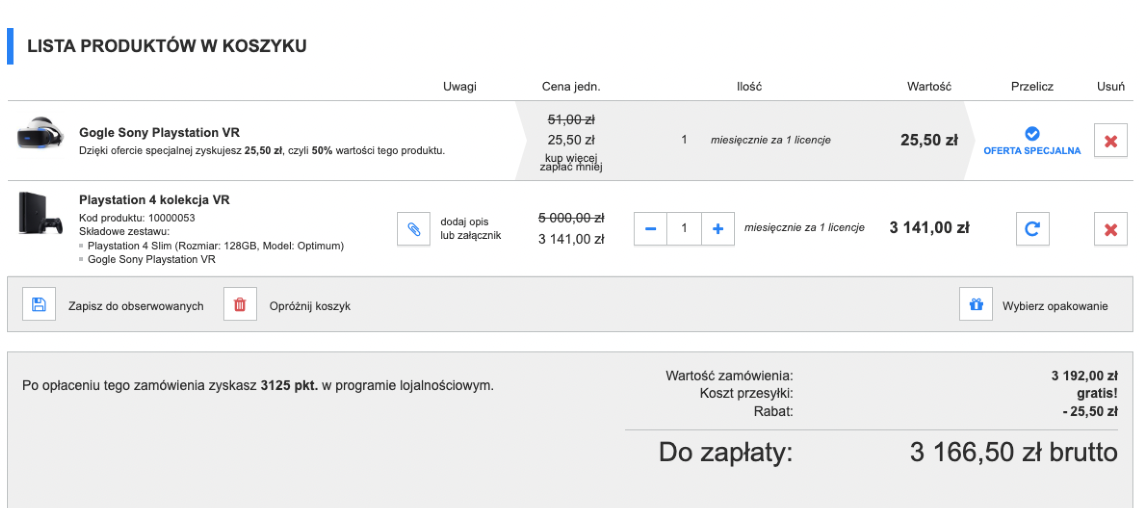
Task: Click the red trash bin icon
Action: pos(240,305)
